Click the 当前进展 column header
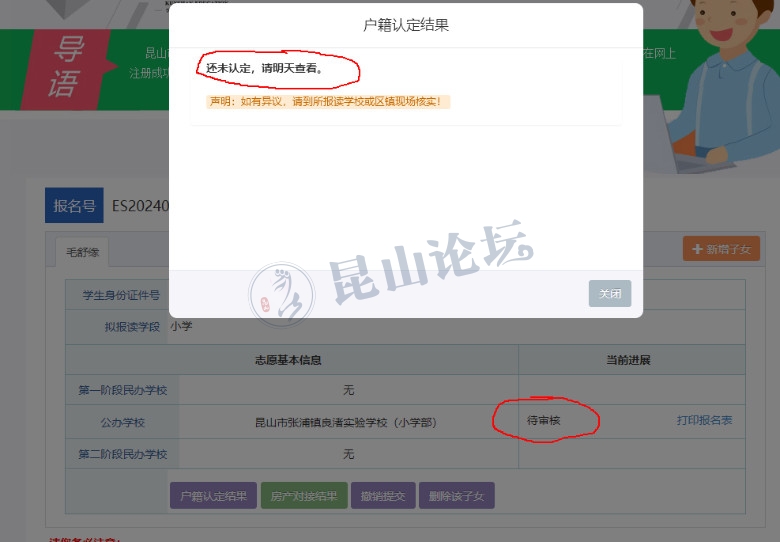 [x=631, y=359]
